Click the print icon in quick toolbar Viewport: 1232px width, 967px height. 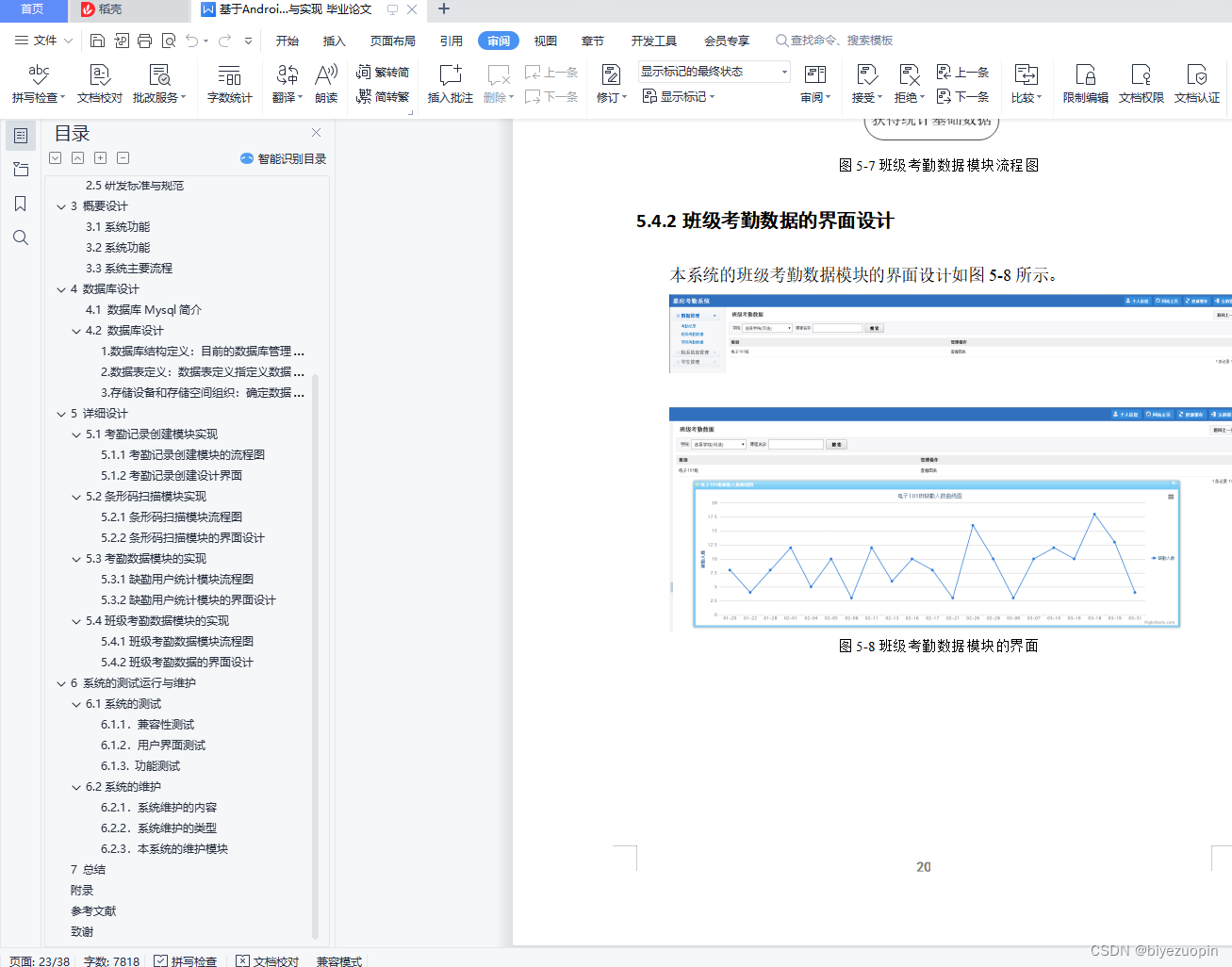[144, 41]
